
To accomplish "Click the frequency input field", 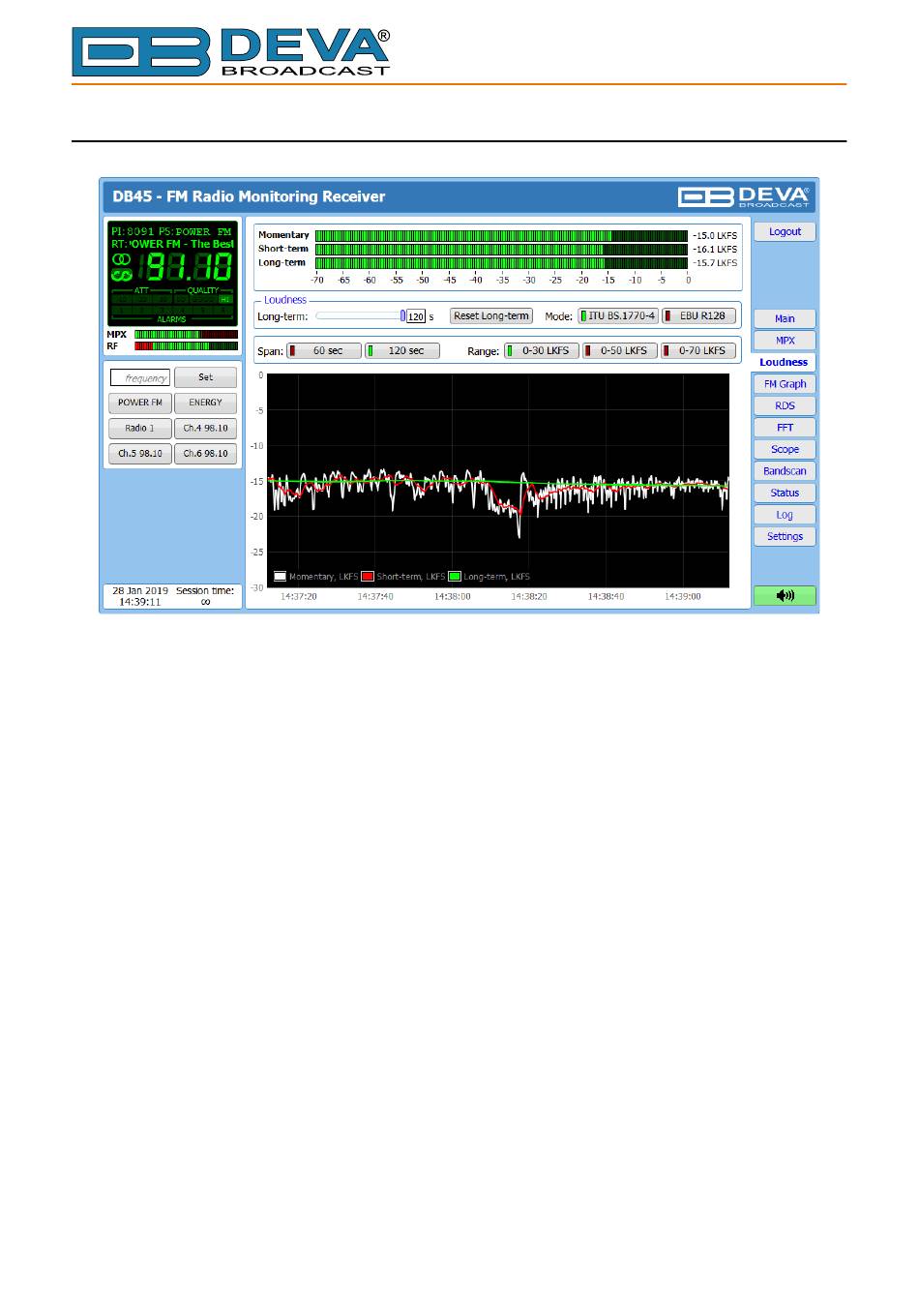I will (x=140, y=377).
